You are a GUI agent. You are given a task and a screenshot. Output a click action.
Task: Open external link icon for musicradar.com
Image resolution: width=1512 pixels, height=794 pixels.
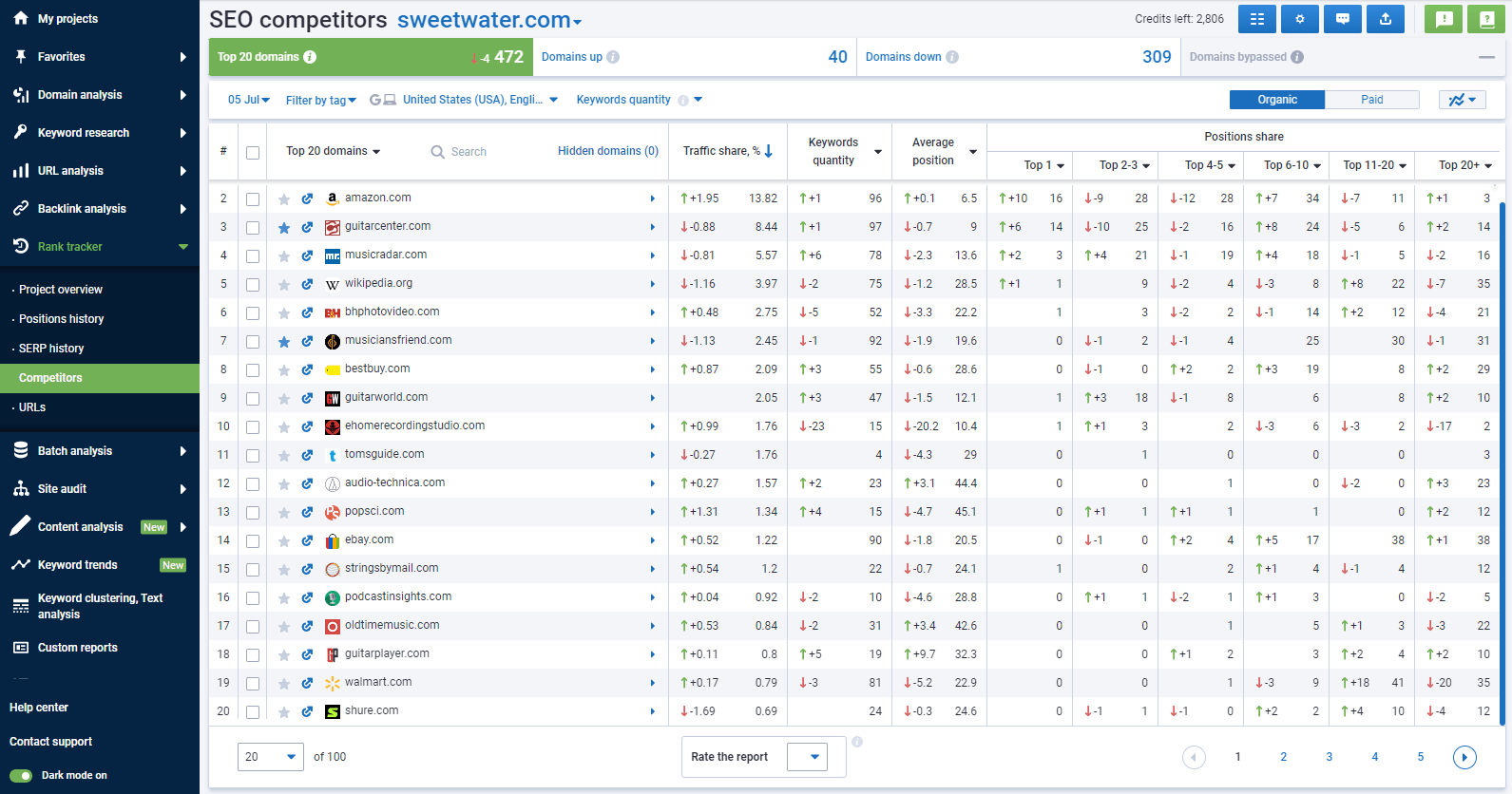307,256
